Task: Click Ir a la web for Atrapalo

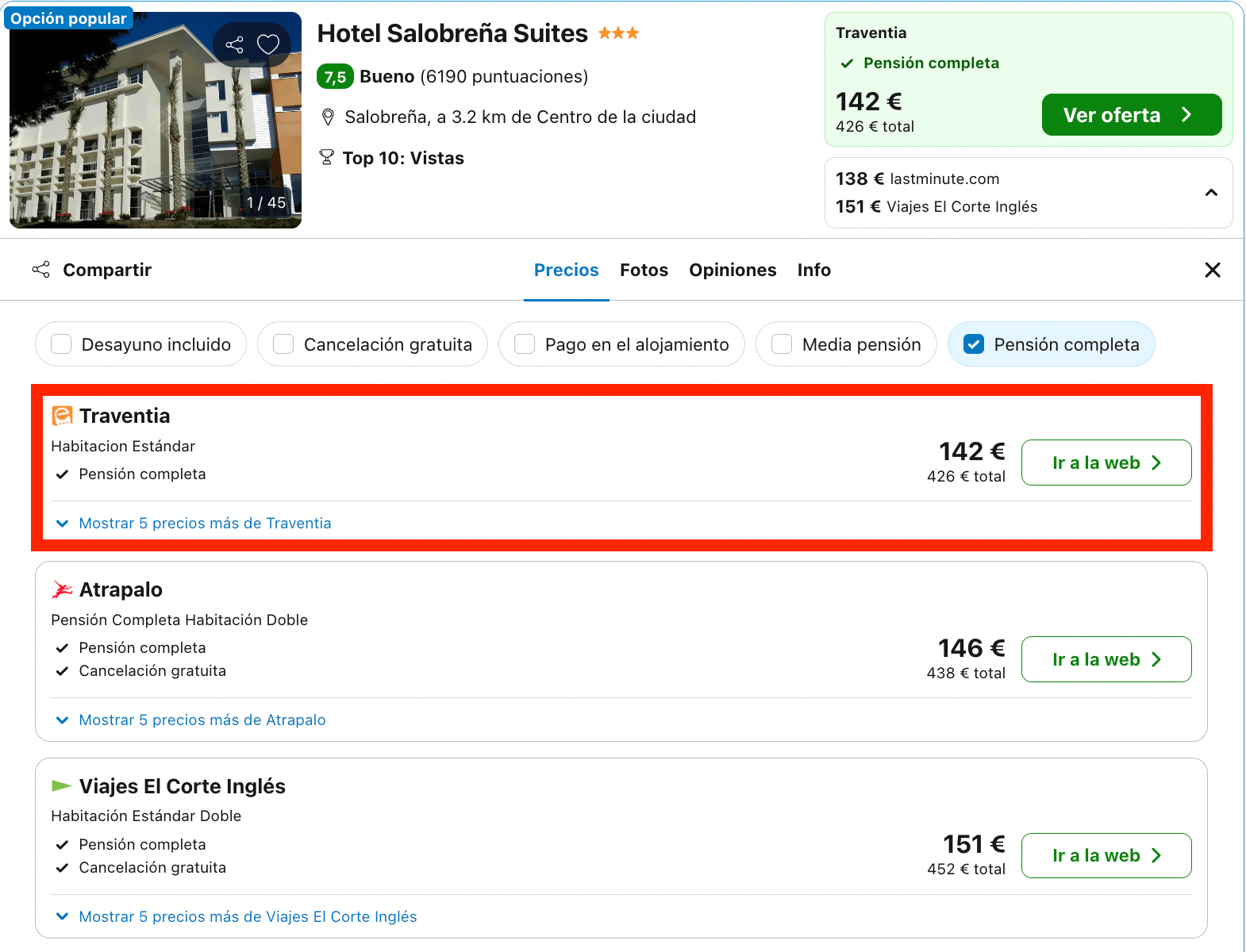Action: pos(1106,659)
